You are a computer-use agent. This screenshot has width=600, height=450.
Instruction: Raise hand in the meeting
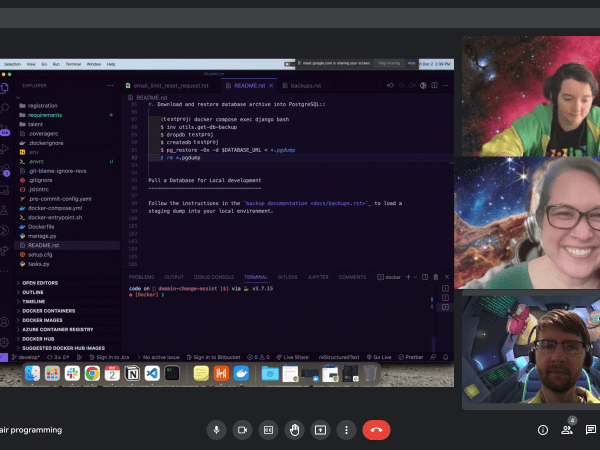(294, 429)
